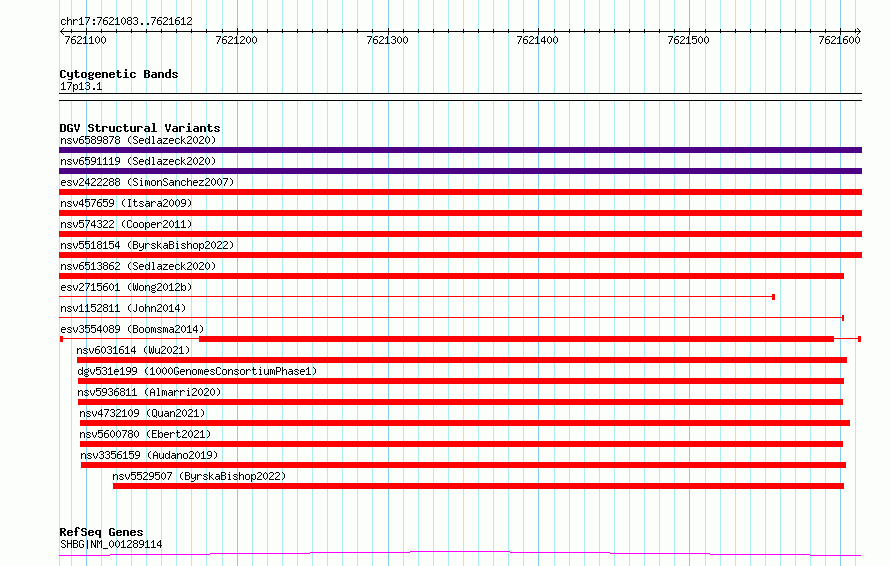Select the Cytogenetic Bands track title
The height and width of the screenshot is (566, 890).
coord(119,74)
